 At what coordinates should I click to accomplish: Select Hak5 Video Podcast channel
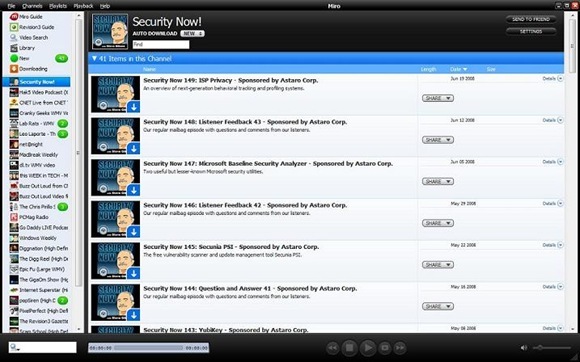tap(39, 92)
